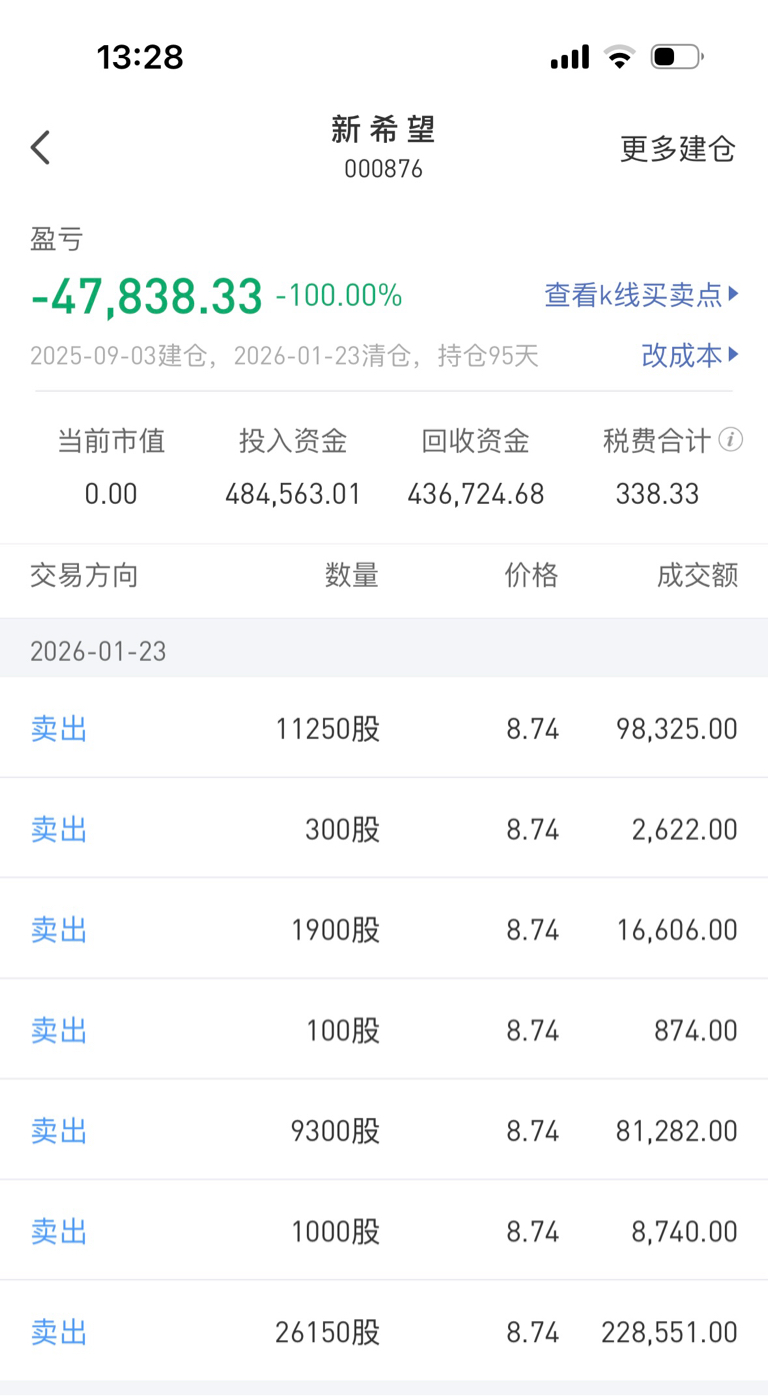
Task: Tap 卖出 in the 300股 row
Action: (59, 830)
